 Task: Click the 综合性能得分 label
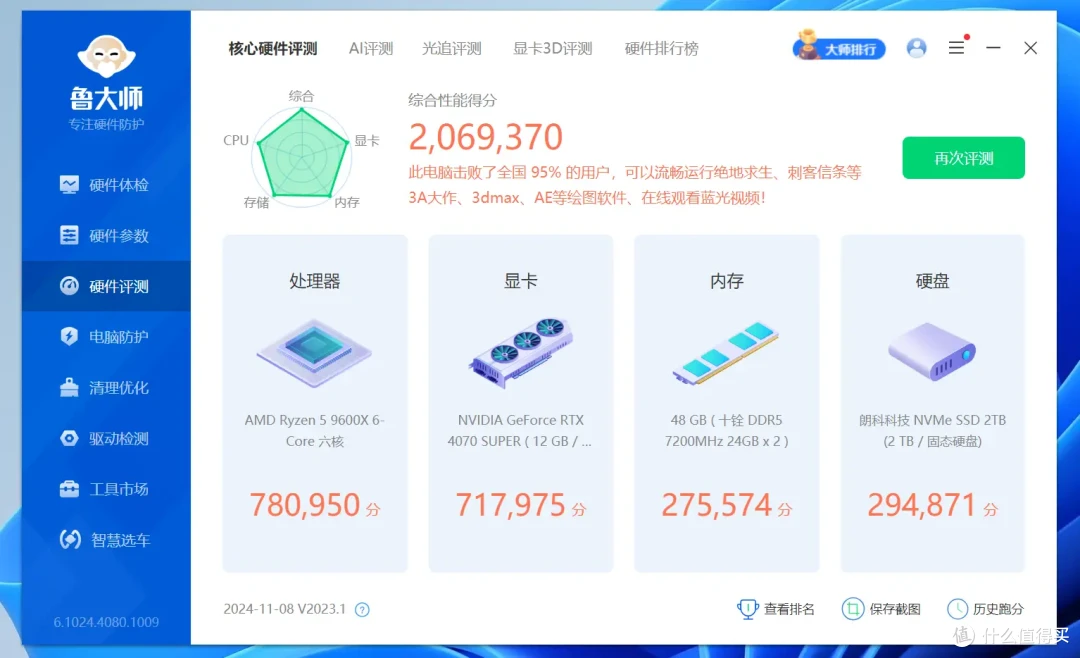coord(453,100)
